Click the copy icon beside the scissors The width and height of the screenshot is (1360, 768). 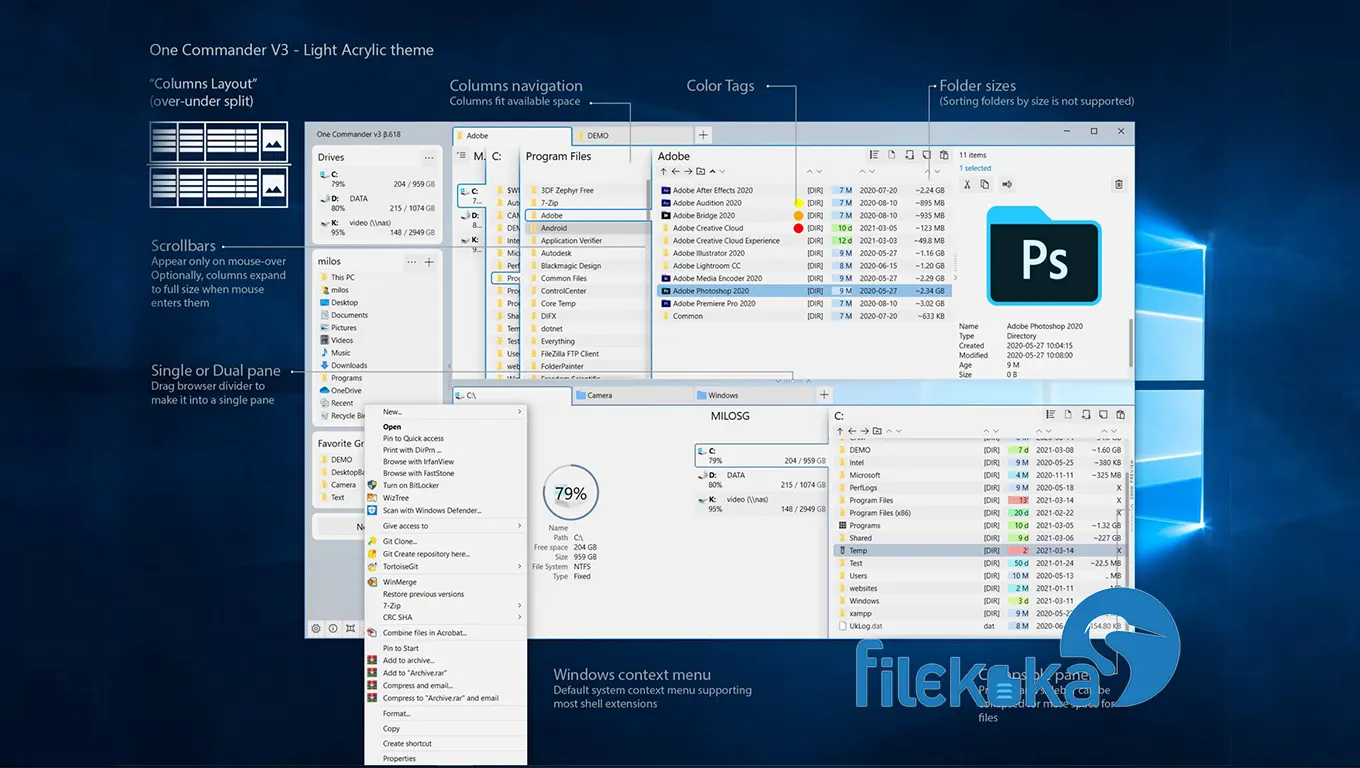(x=985, y=184)
